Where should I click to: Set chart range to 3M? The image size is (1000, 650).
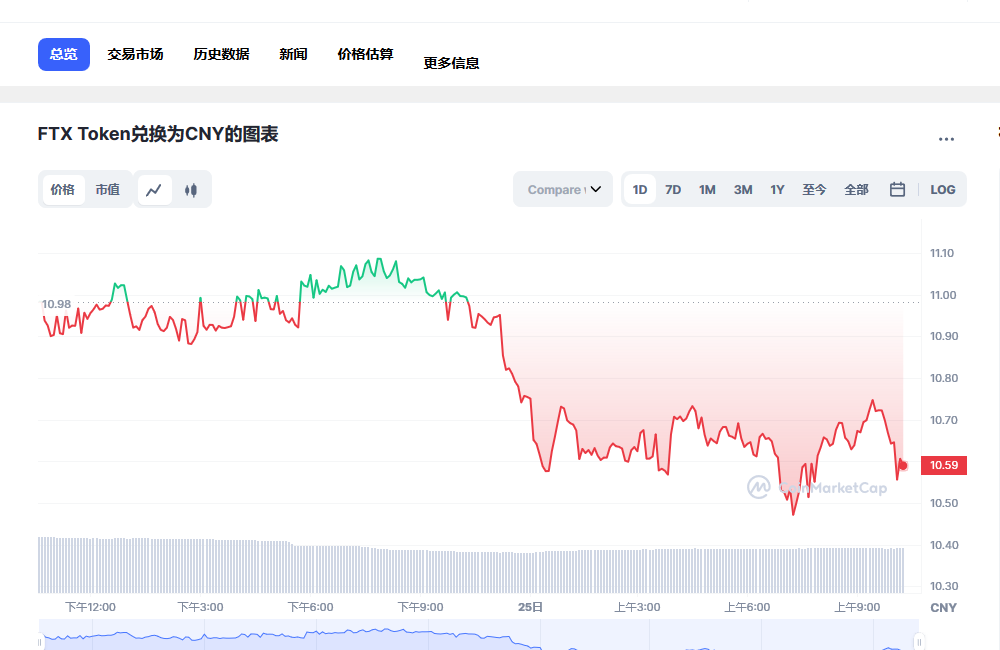coord(743,190)
